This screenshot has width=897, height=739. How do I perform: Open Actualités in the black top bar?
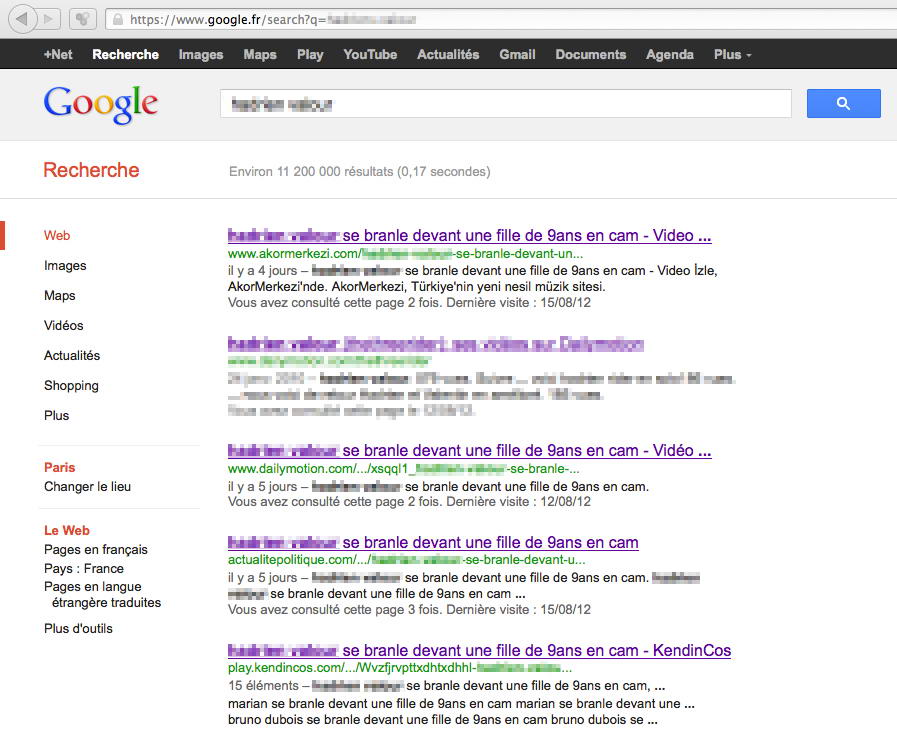448,54
